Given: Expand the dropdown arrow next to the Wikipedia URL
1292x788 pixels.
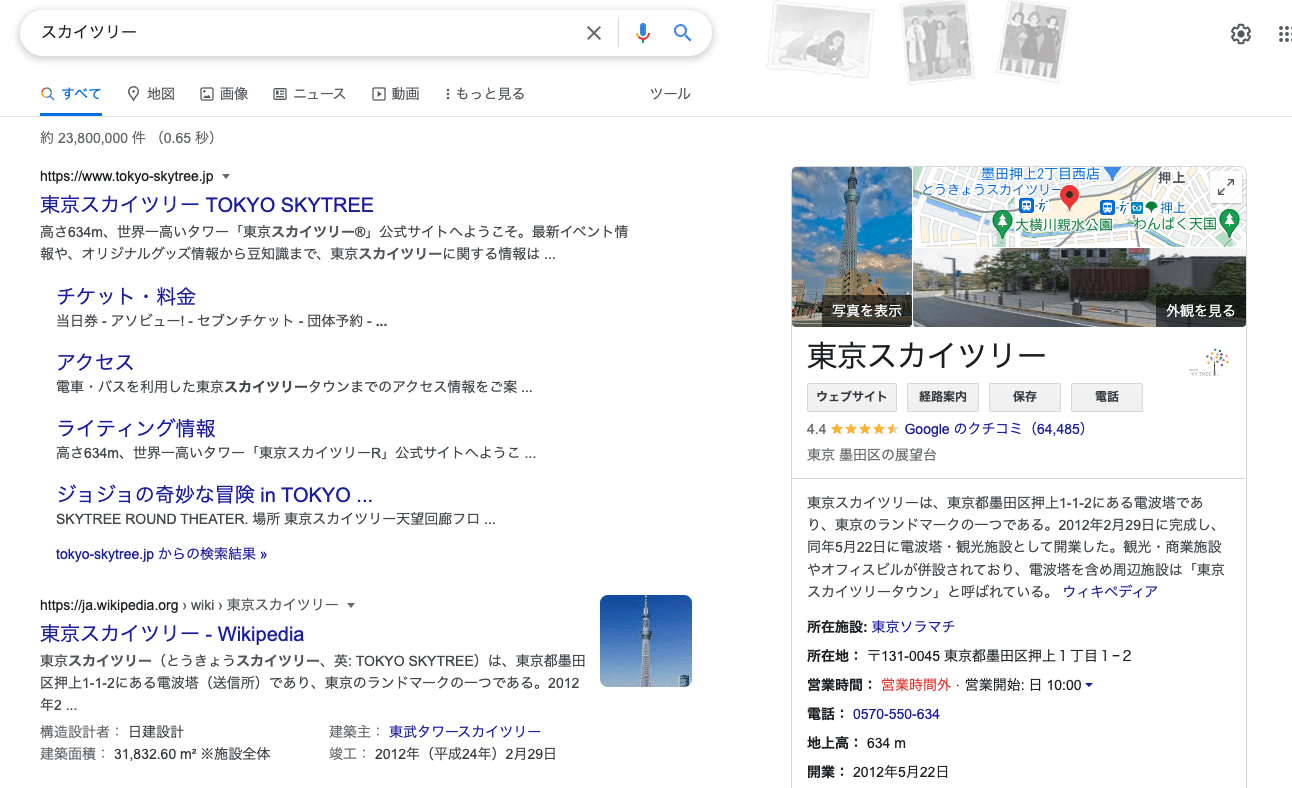Looking at the screenshot, I should point(351,606).
